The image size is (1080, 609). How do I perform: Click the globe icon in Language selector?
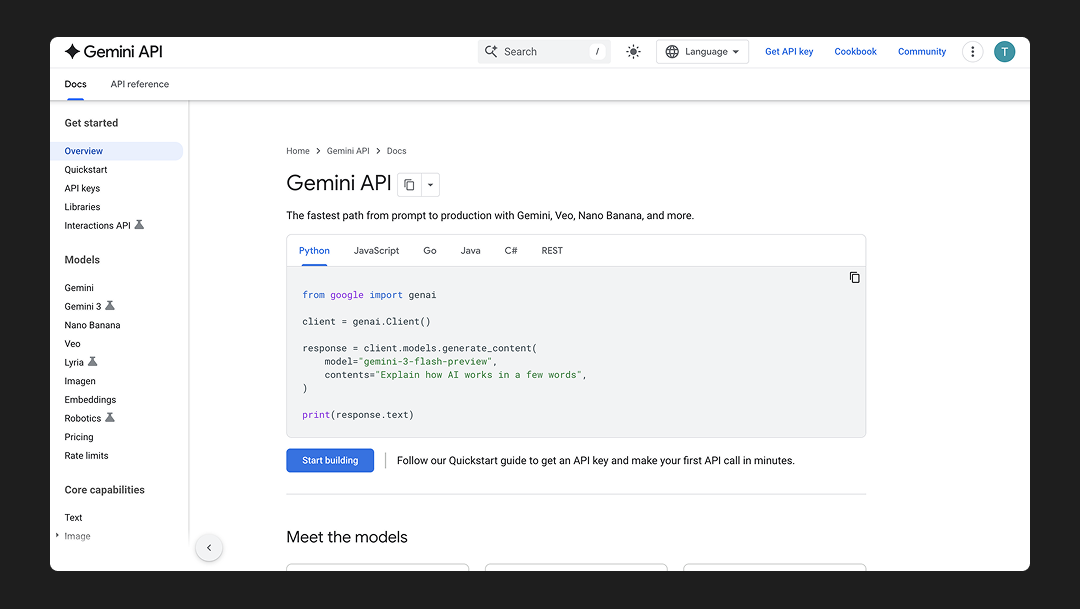click(x=672, y=52)
